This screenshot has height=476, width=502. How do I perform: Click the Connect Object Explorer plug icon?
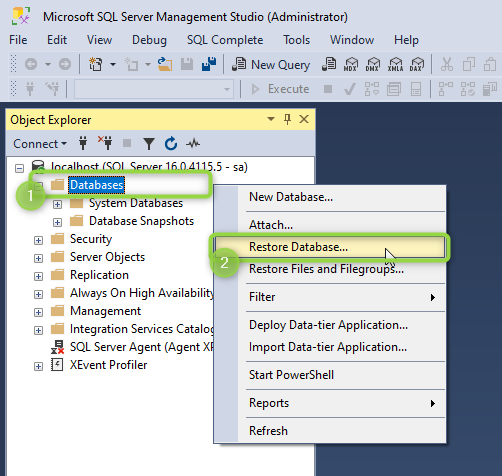coord(83,143)
